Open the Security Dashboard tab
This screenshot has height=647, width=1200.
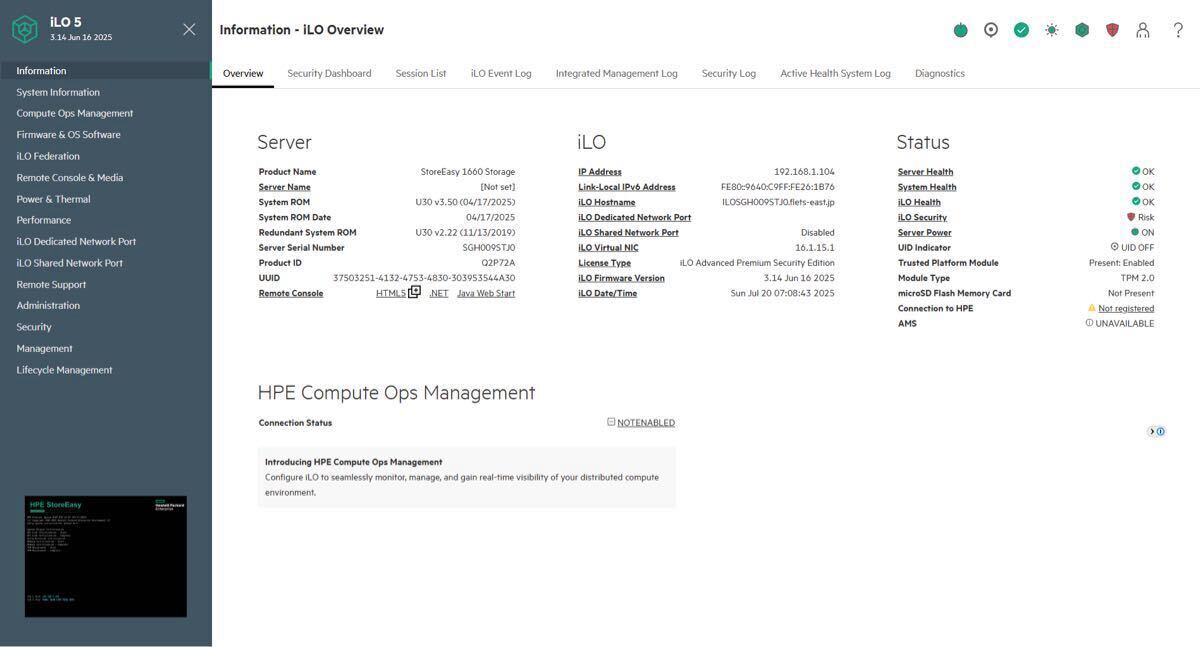click(329, 73)
